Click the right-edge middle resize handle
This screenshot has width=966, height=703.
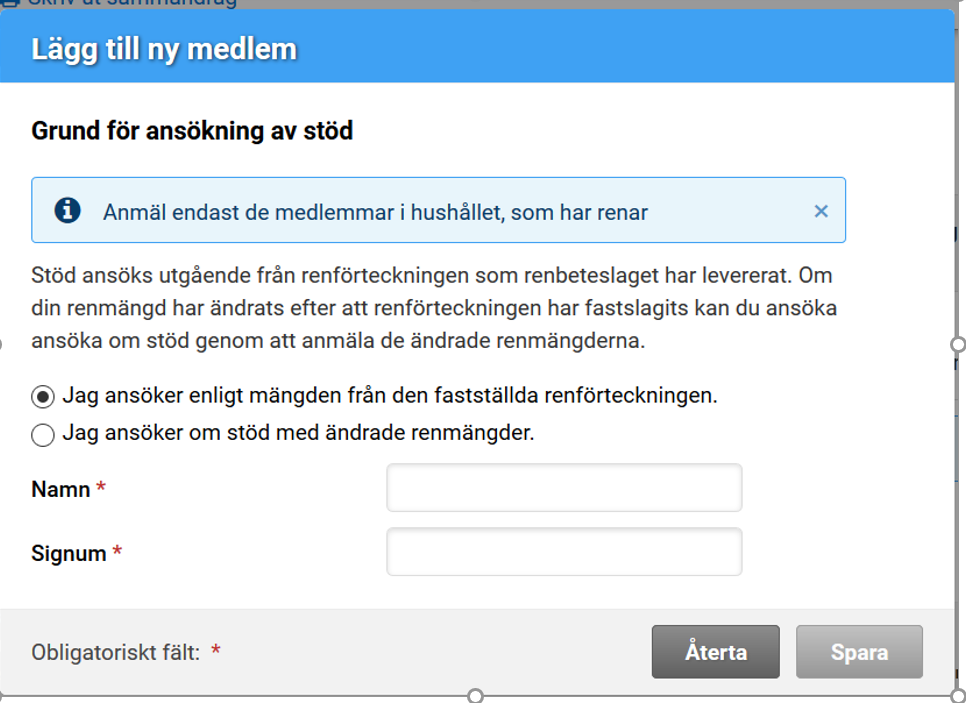[x=958, y=344]
